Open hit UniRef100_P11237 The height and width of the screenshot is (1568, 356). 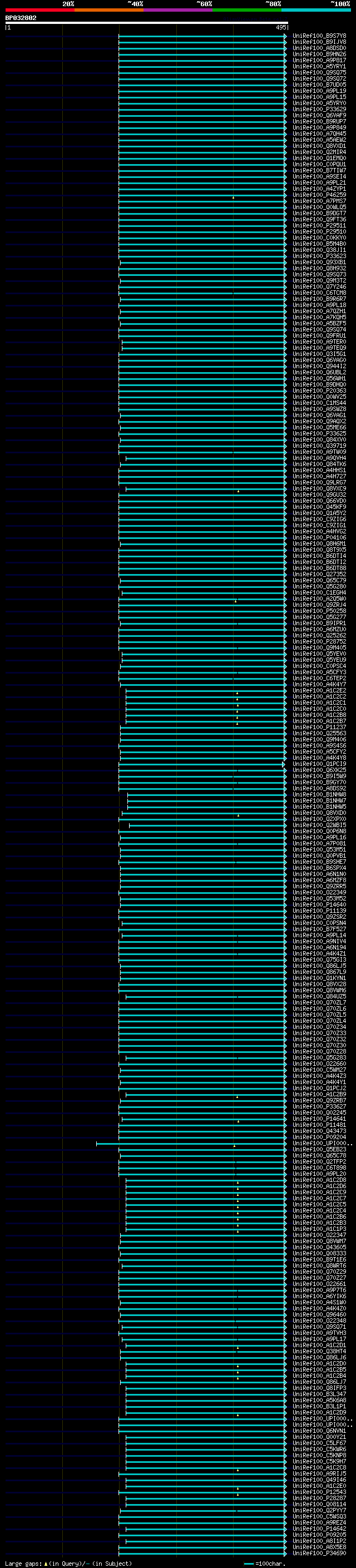(319, 728)
